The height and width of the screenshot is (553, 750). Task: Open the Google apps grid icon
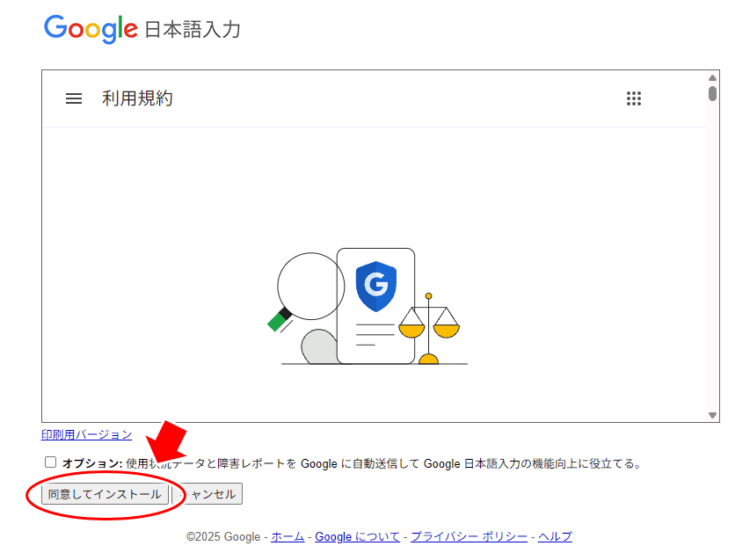634,99
